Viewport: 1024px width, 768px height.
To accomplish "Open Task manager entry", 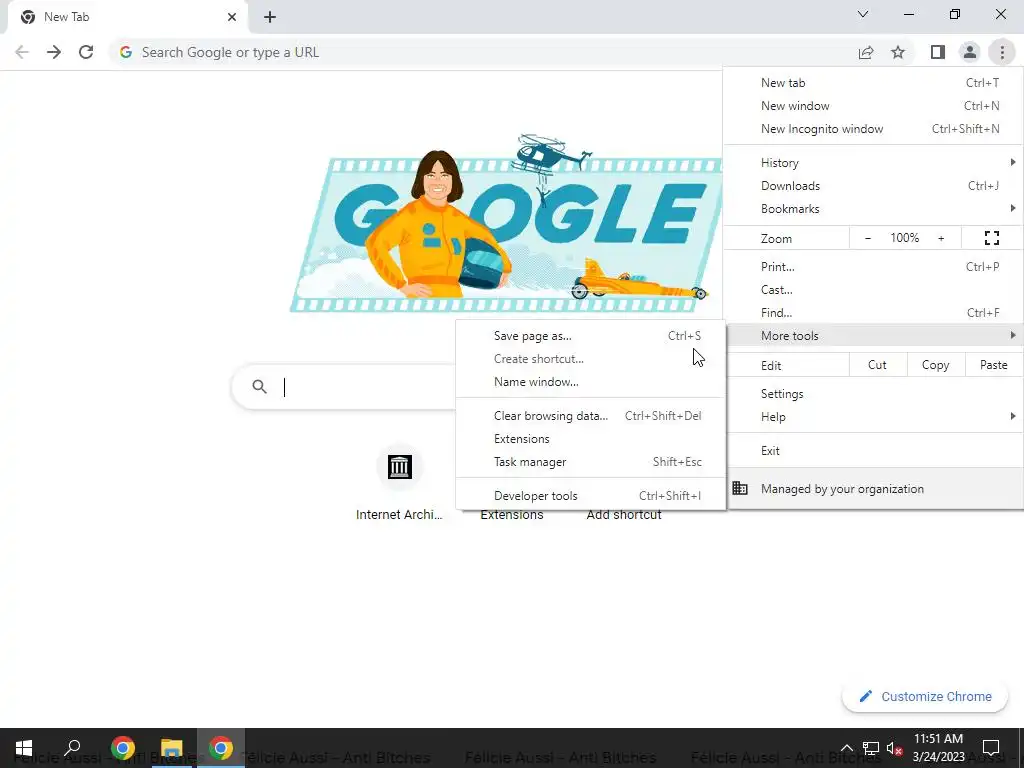I will pyautogui.click(x=590, y=462).
